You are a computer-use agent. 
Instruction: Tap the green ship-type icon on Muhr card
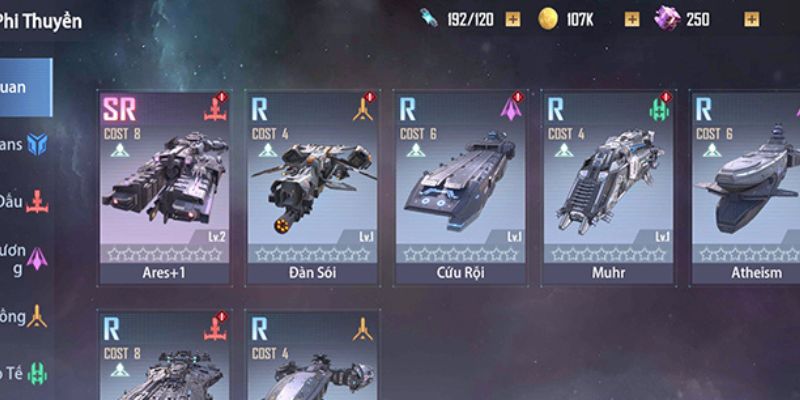659,108
